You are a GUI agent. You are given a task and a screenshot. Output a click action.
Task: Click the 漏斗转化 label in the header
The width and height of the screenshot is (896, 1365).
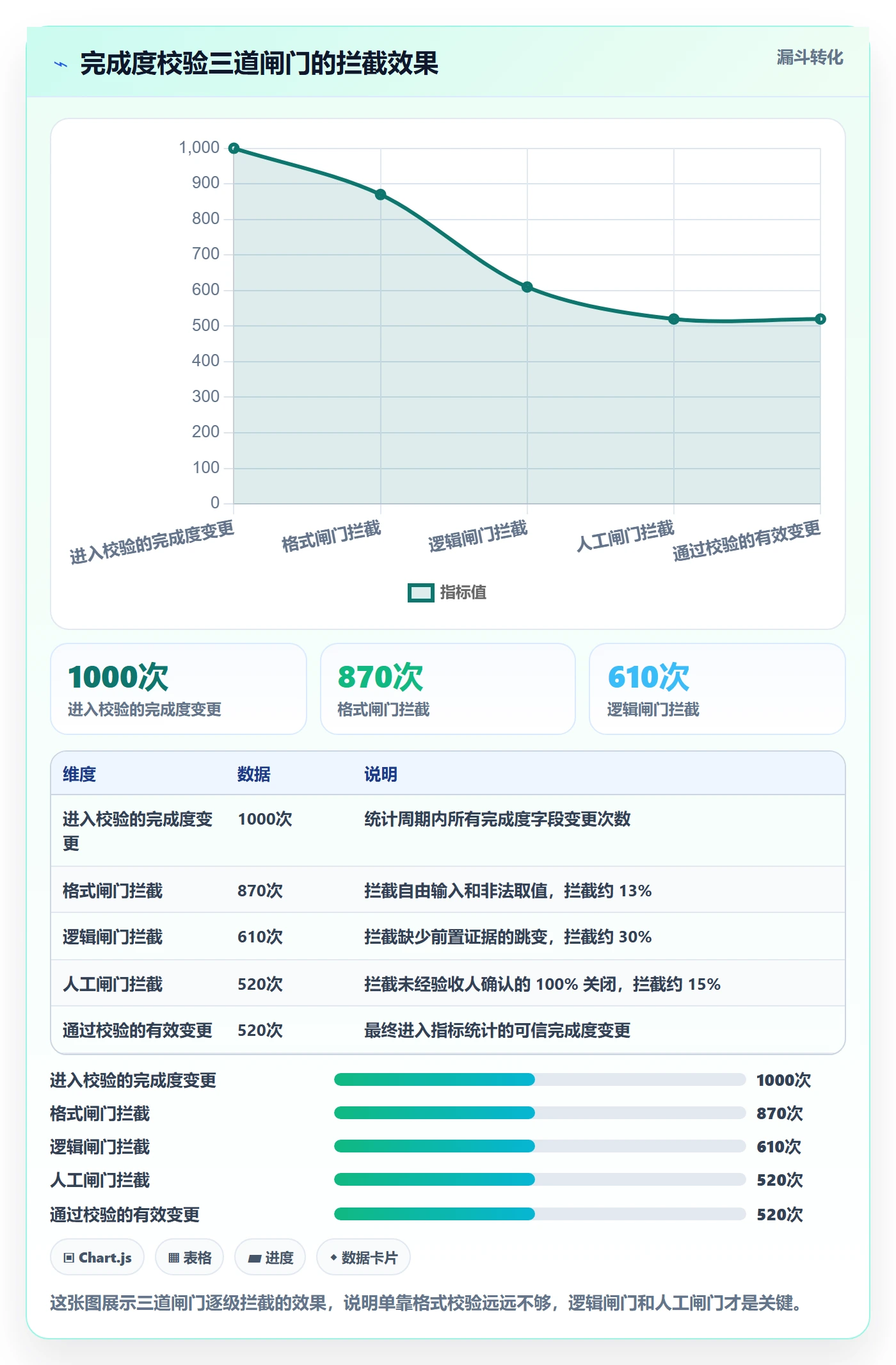coord(810,58)
